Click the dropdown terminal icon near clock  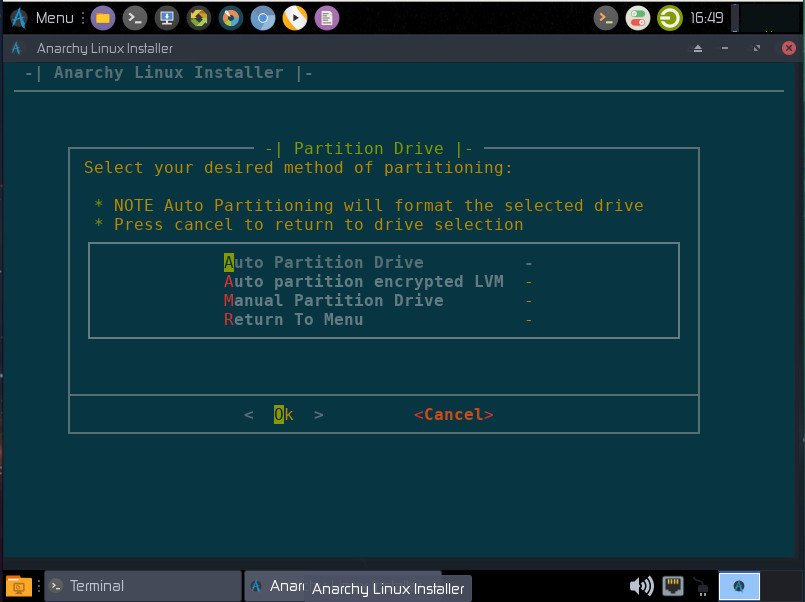pos(606,18)
